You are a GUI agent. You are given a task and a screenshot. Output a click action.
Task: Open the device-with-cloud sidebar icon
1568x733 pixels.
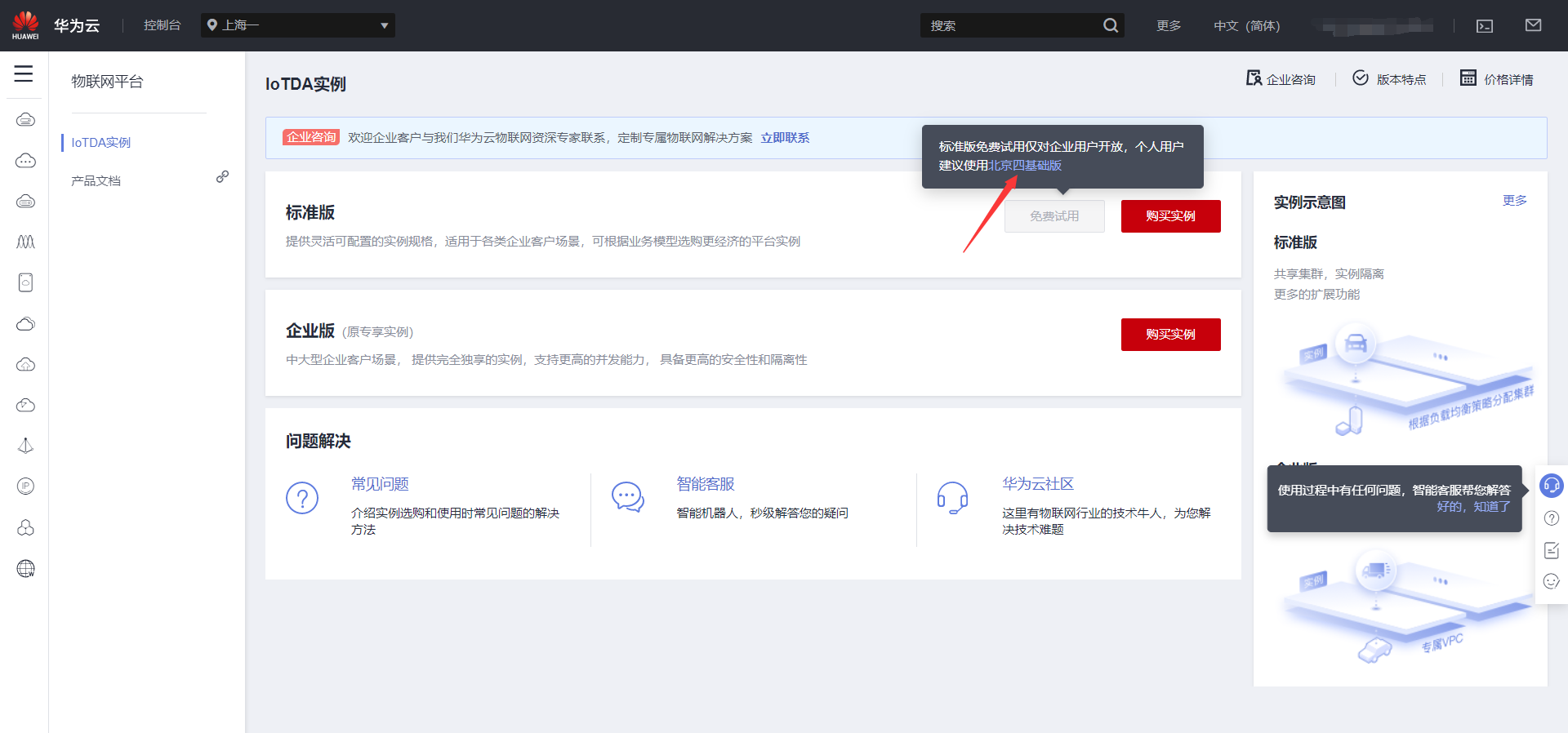[x=25, y=282]
